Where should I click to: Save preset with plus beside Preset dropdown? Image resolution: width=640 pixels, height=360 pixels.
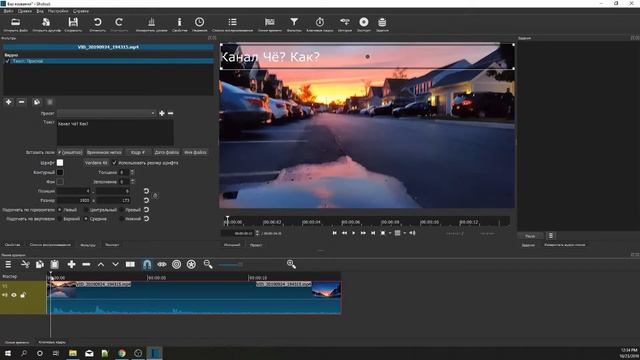click(162, 113)
